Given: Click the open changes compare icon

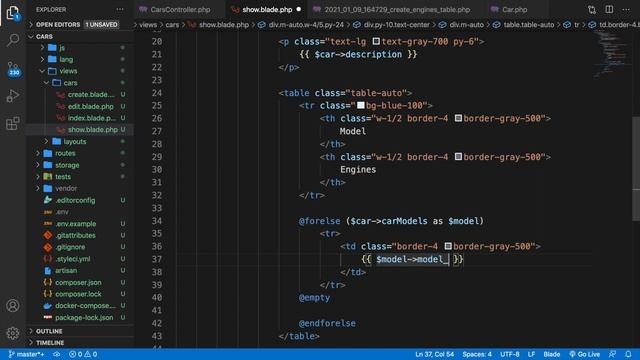Looking at the screenshot, I should point(592,9).
